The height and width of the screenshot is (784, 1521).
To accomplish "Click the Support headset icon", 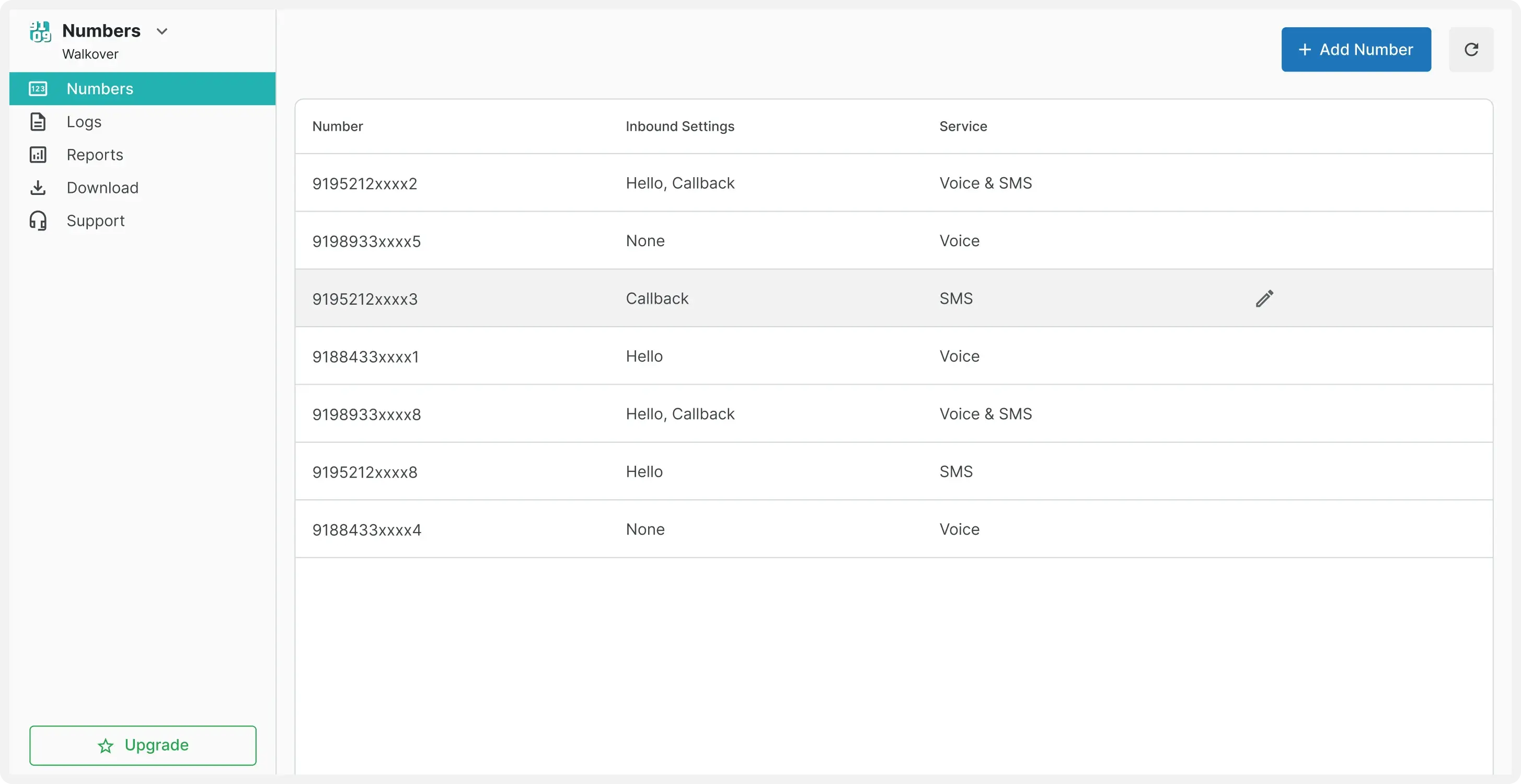I will tap(38, 221).
